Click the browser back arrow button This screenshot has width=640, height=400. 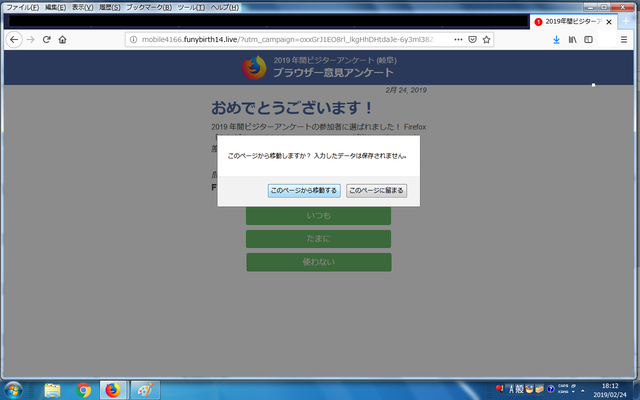click(x=14, y=39)
